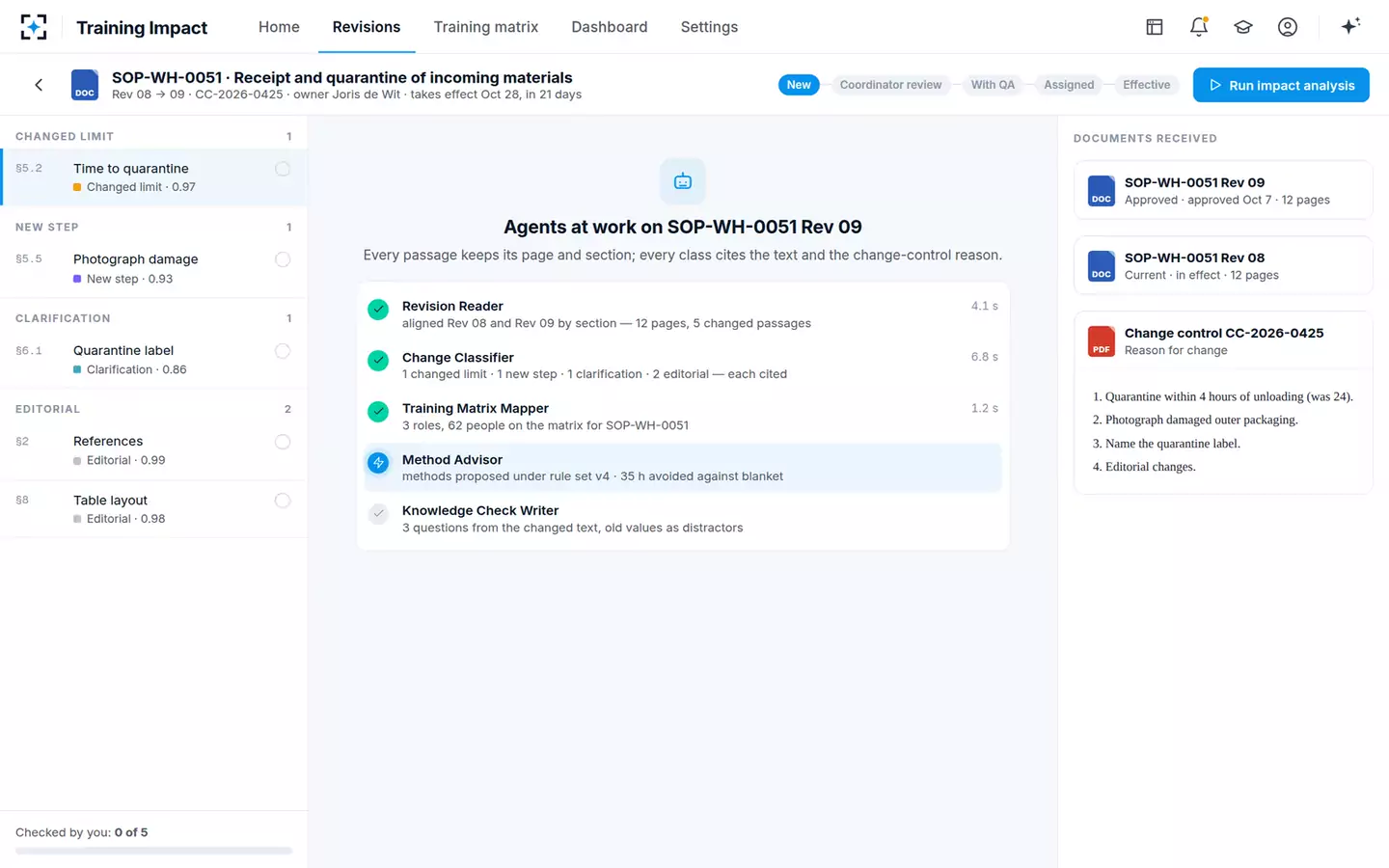This screenshot has height=868, width=1389.
Task: Open the SOP-WH-0051 Rev 08 document card
Action: [1223, 265]
